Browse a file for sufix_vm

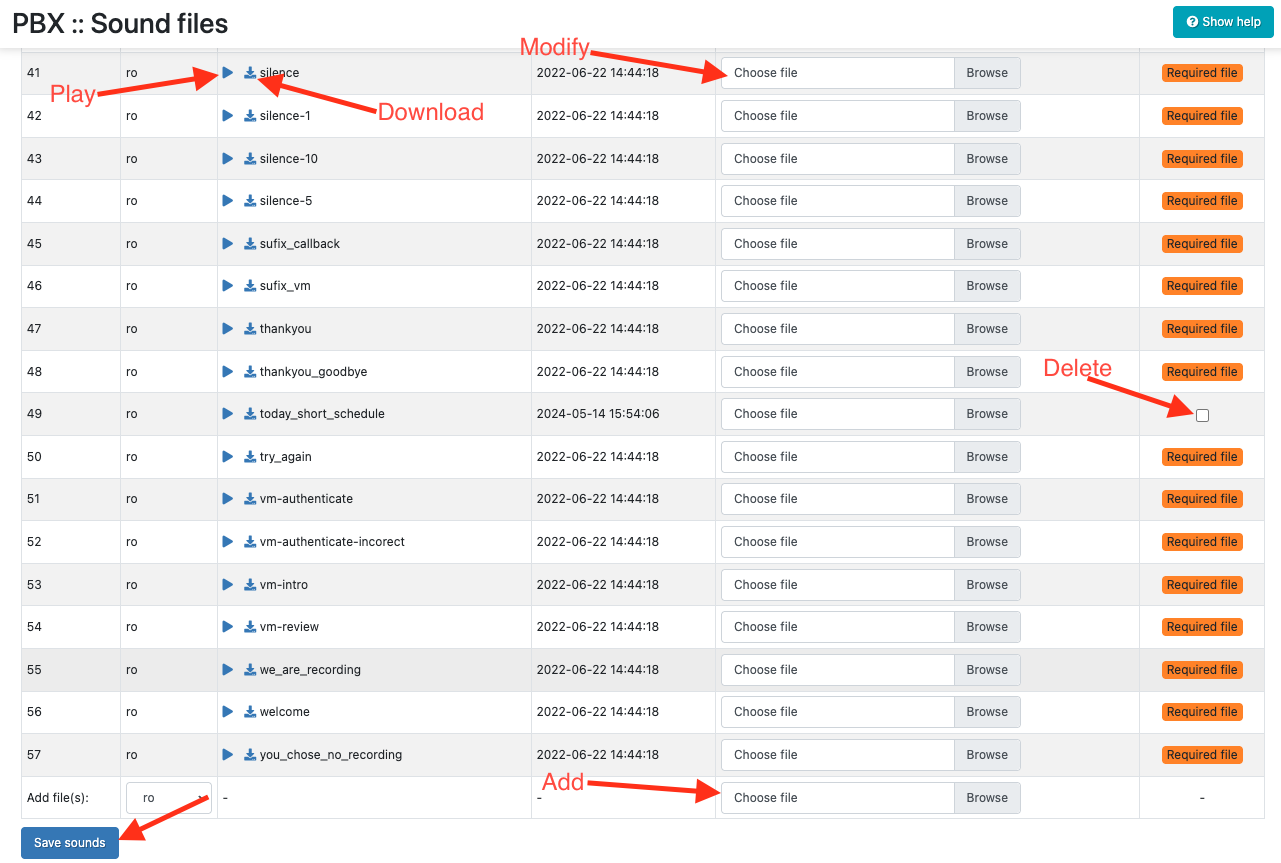pyautogui.click(x=986, y=286)
